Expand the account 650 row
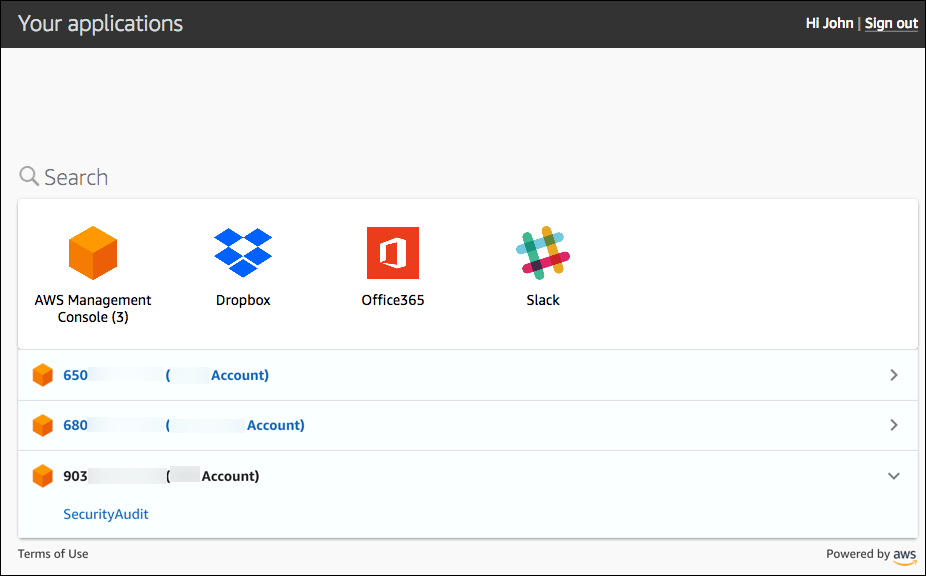The image size is (926, 576). (893, 374)
